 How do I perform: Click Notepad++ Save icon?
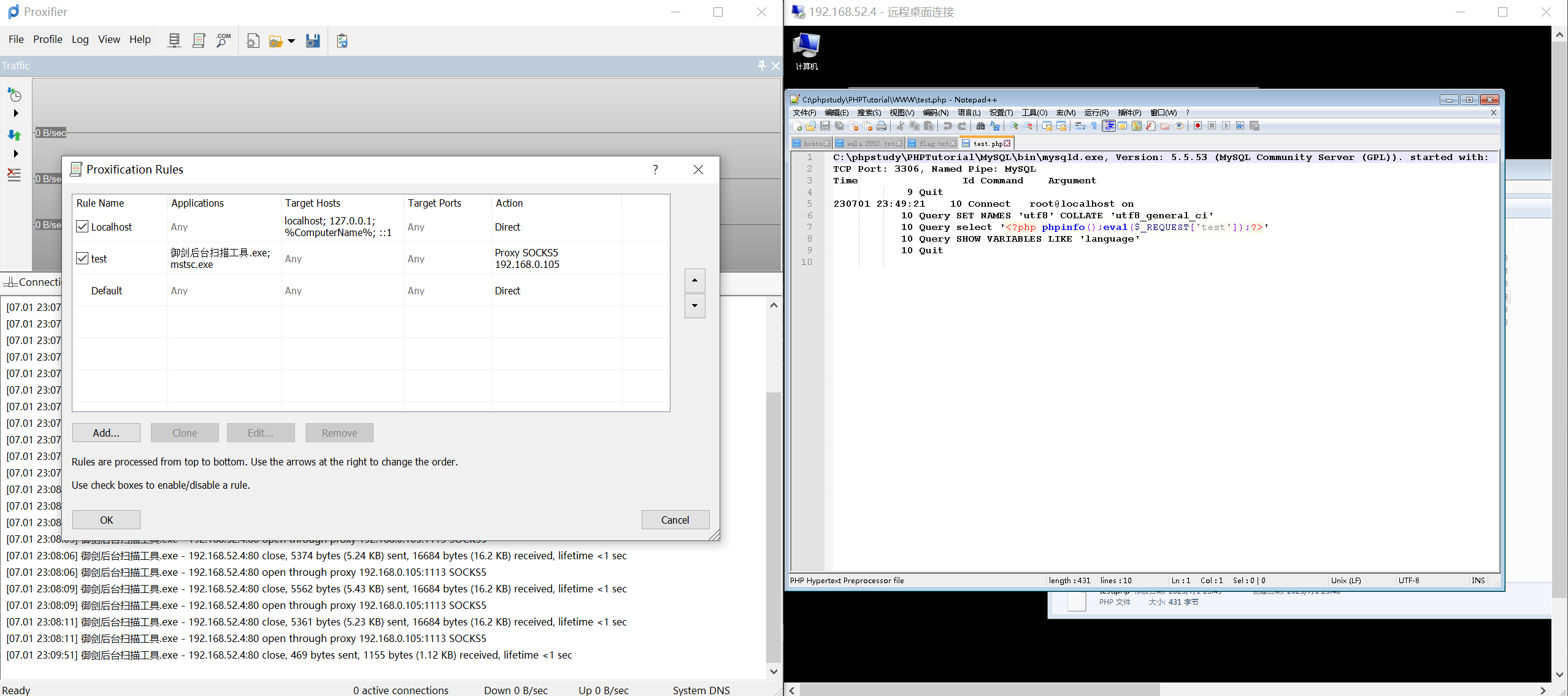(x=825, y=126)
